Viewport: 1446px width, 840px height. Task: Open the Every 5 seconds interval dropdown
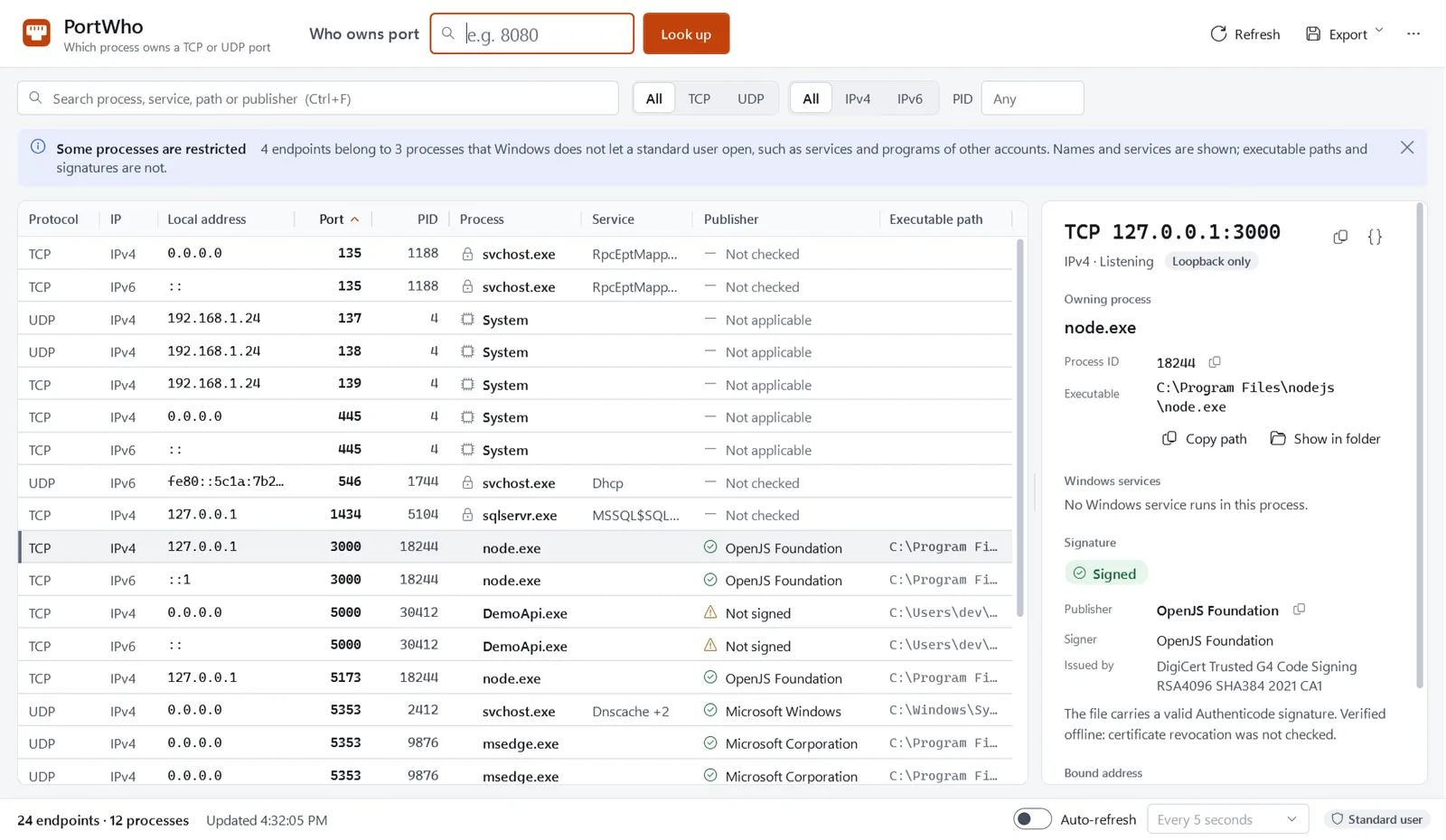[x=1227, y=819]
